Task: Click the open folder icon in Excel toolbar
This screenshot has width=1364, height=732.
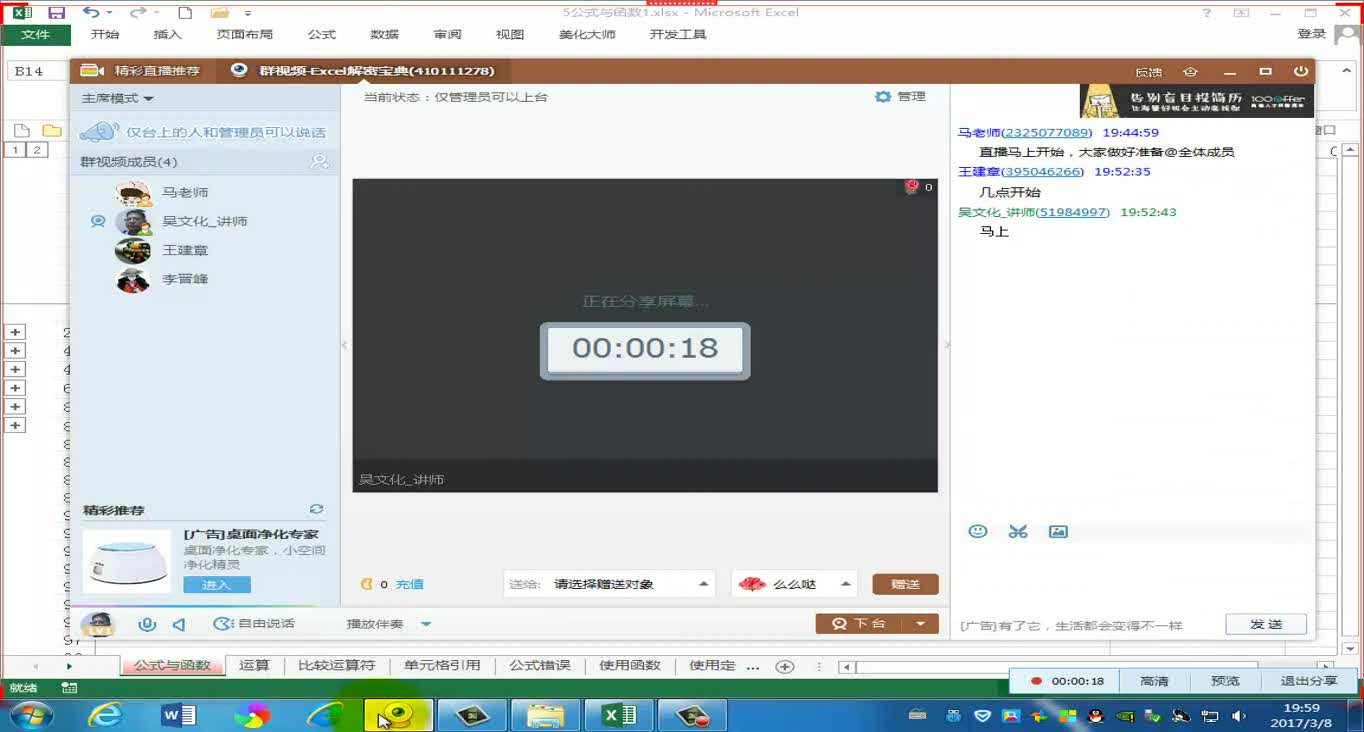Action: (219, 13)
